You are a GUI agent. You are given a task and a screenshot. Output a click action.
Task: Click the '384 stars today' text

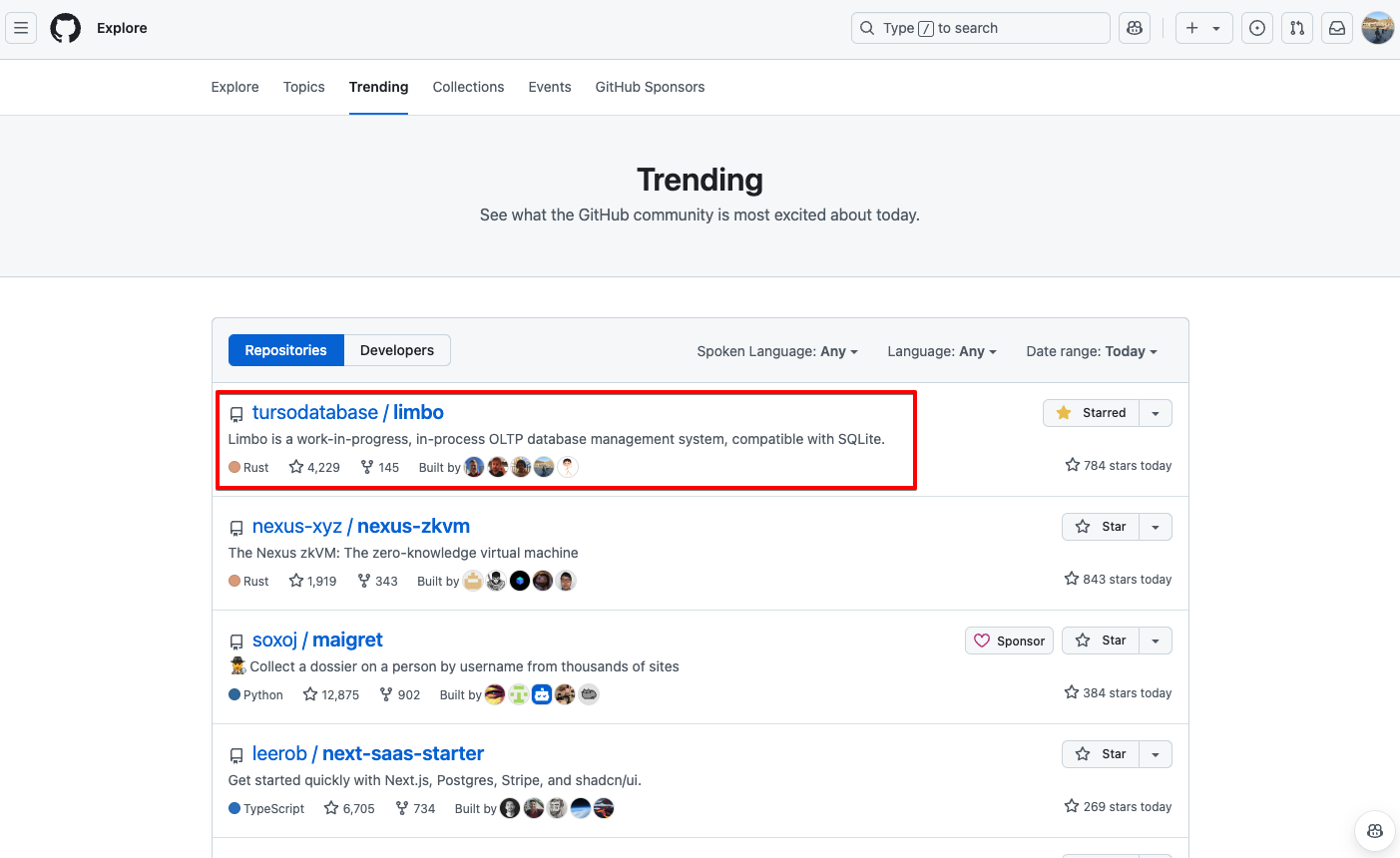click(1128, 692)
